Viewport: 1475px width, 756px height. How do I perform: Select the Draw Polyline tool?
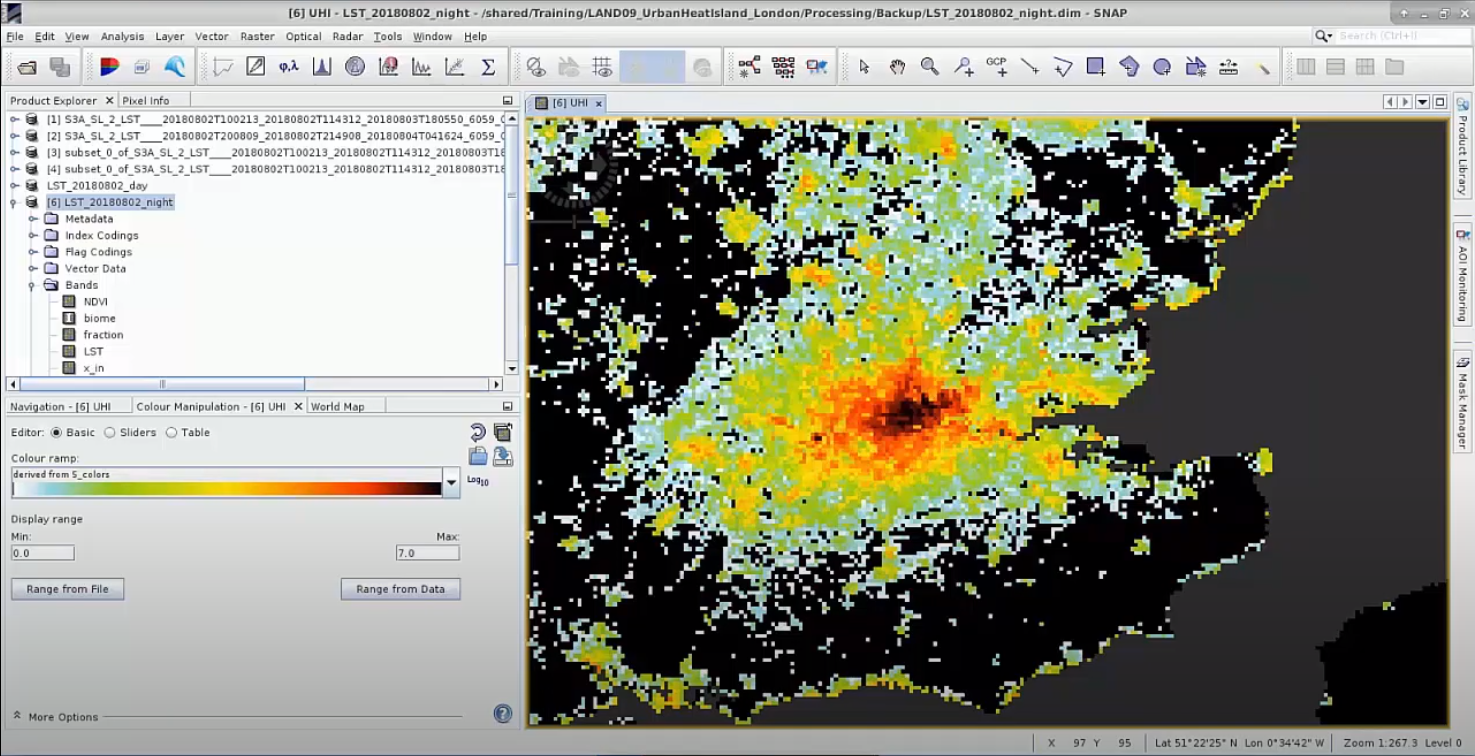pyautogui.click(x=1063, y=67)
